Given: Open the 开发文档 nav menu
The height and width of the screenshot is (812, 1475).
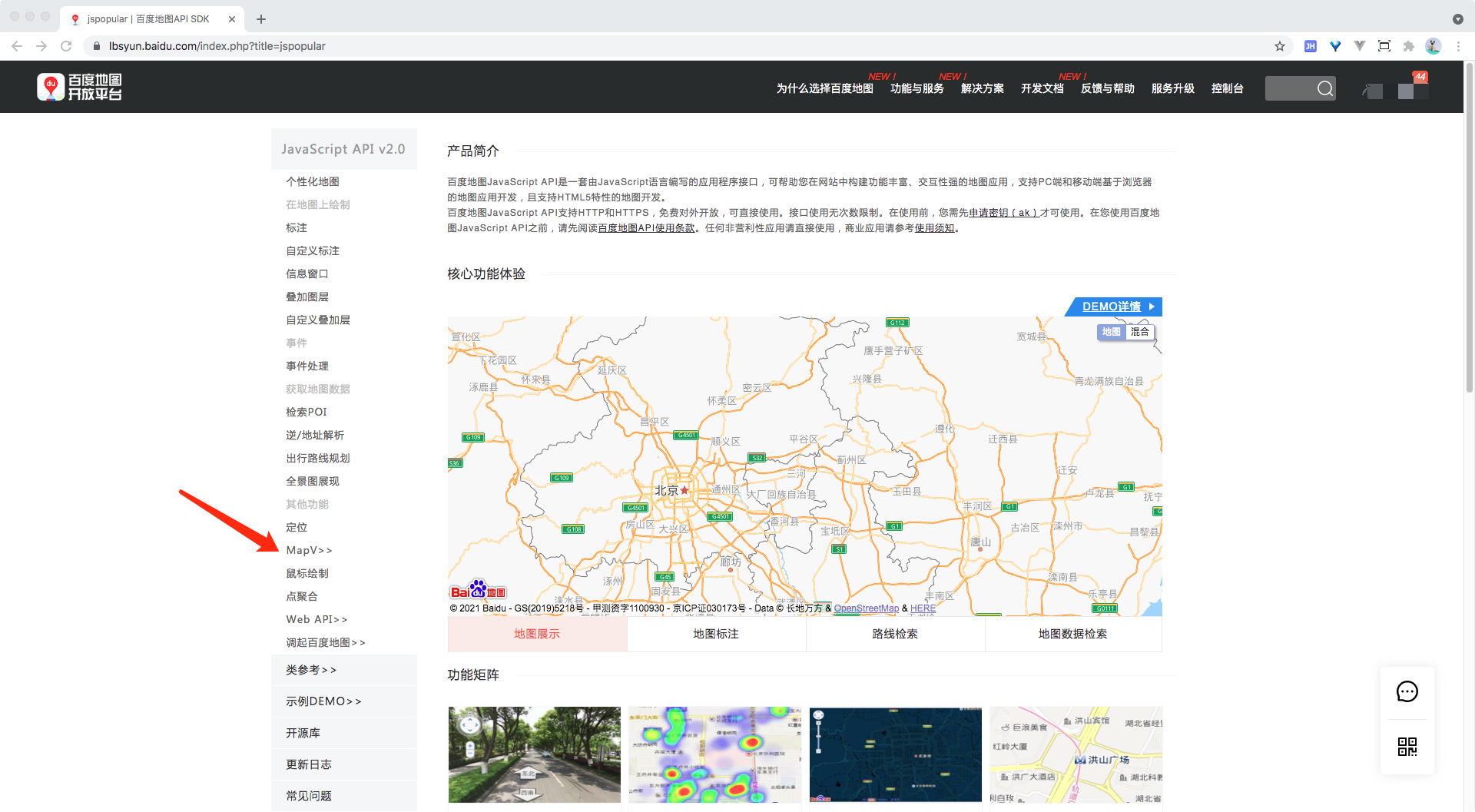Looking at the screenshot, I should coord(1042,88).
